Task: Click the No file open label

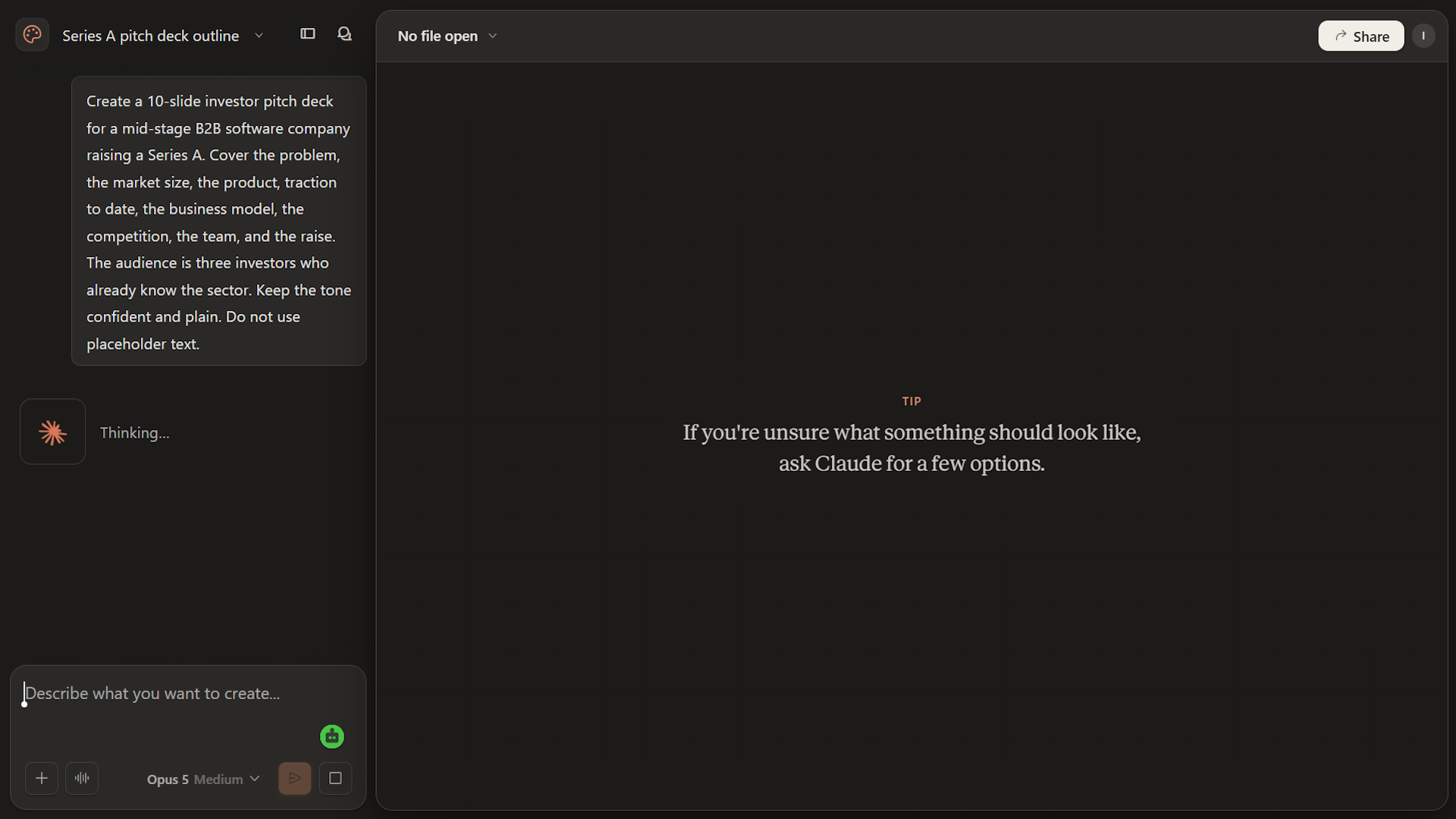Action: pos(438,36)
